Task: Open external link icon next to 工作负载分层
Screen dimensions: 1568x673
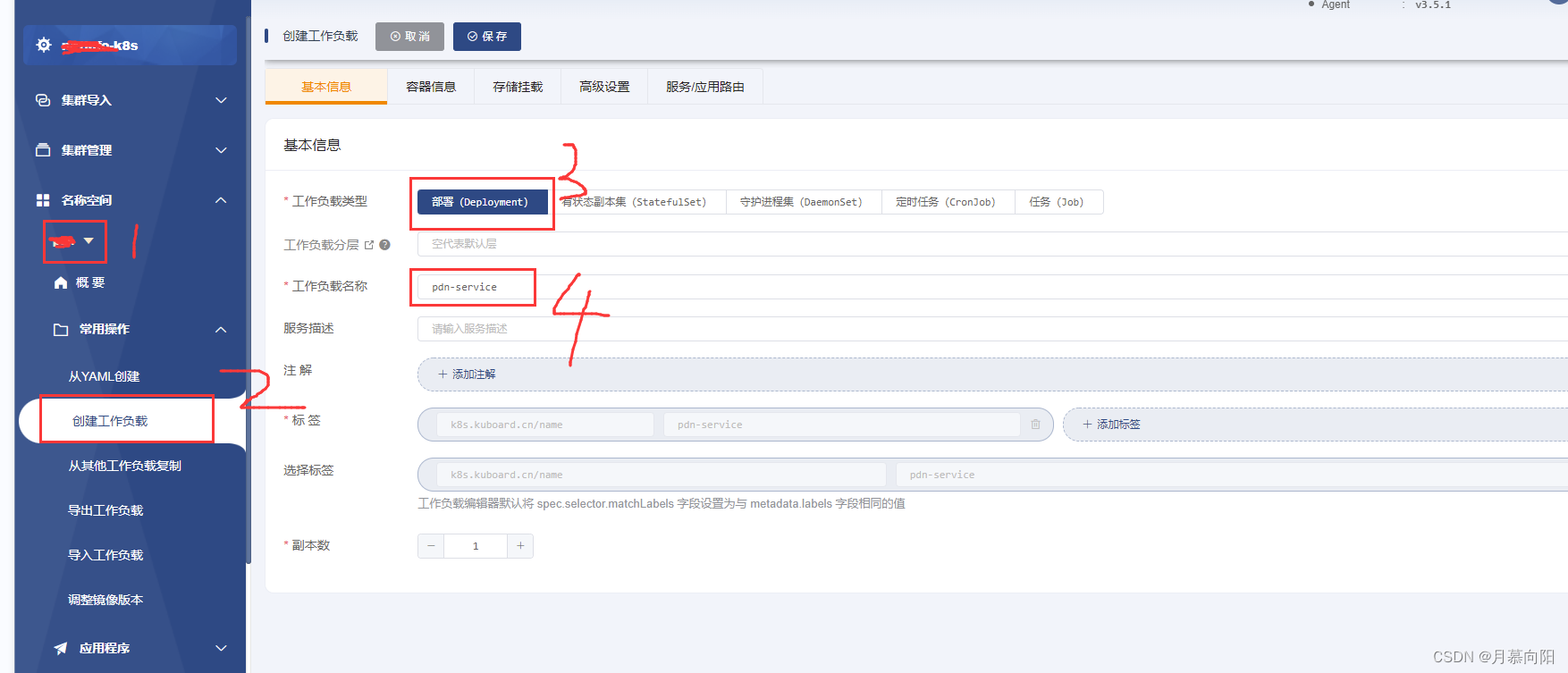Action: [x=369, y=245]
